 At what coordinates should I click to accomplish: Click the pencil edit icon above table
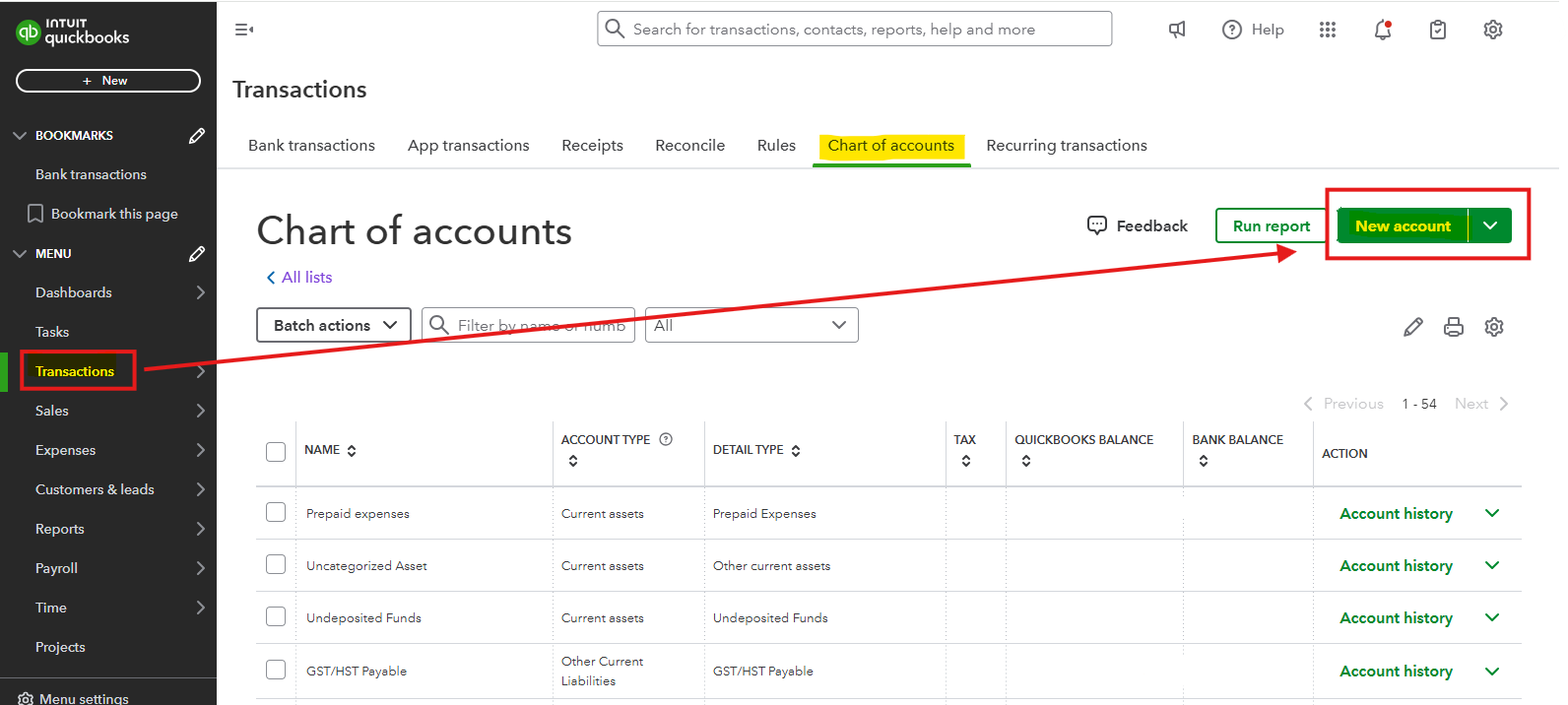1413,327
